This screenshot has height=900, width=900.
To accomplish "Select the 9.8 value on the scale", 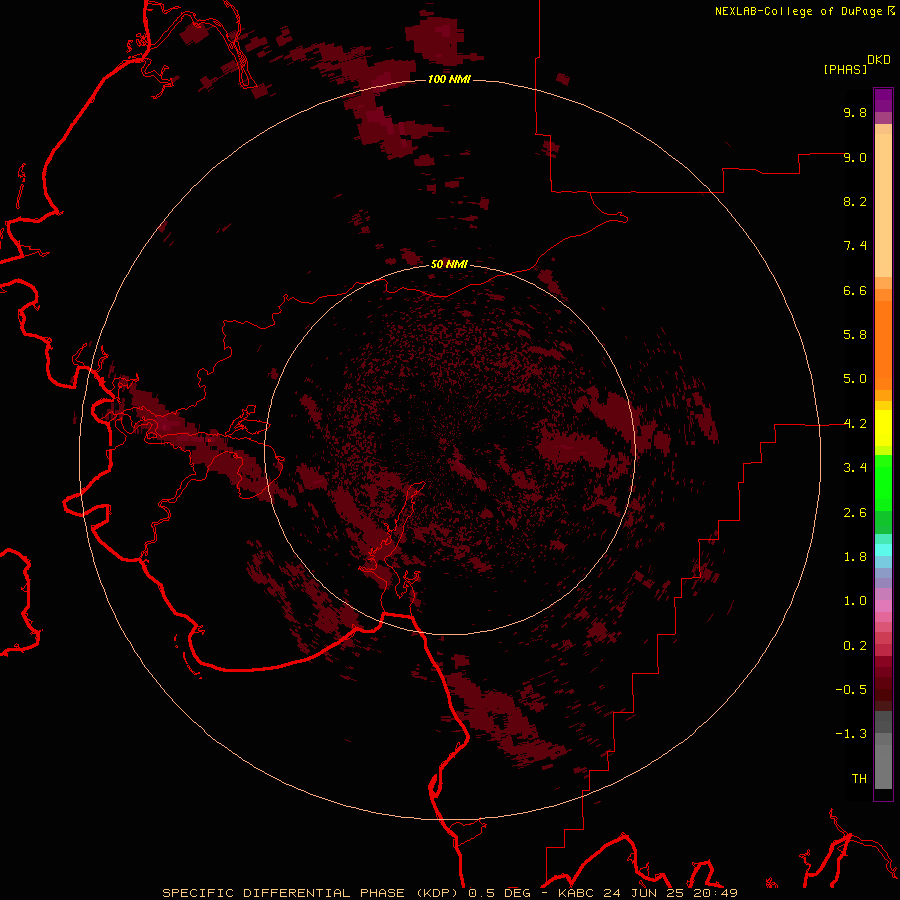I will (x=855, y=112).
